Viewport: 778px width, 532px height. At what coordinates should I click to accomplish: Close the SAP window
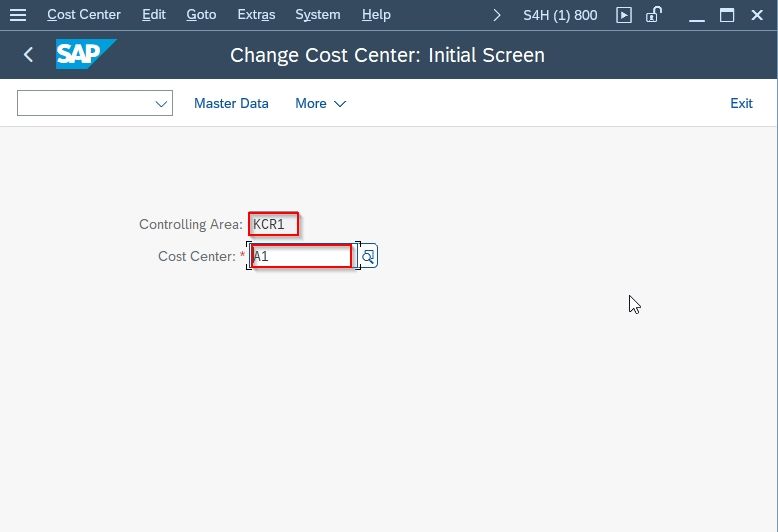tap(757, 15)
